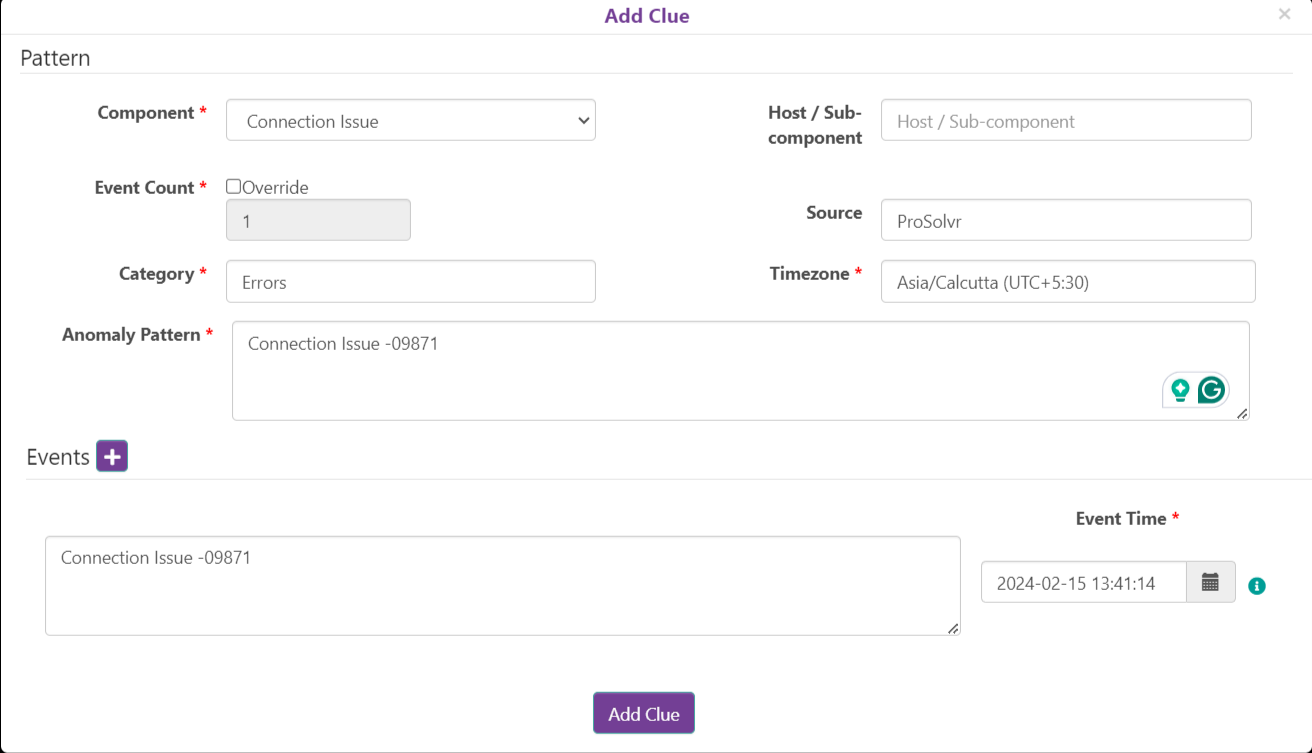Screen dimensions: 1312x753
Task: Click the Grammarly icon in Anomaly Pattern box
Action: coord(1212,390)
